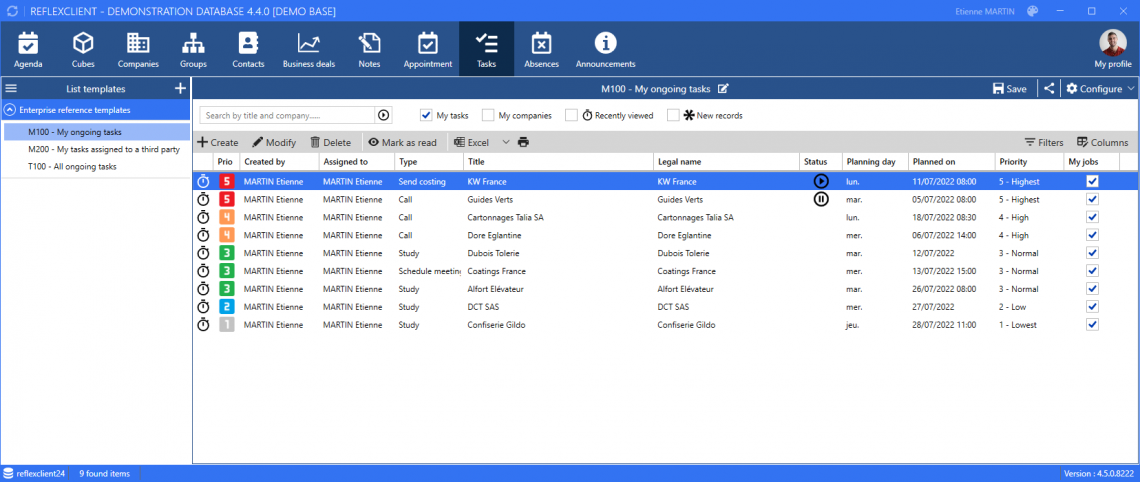The width and height of the screenshot is (1140, 482).
Task: Click the pause status icon for Guides Verts
Action: coord(821,199)
